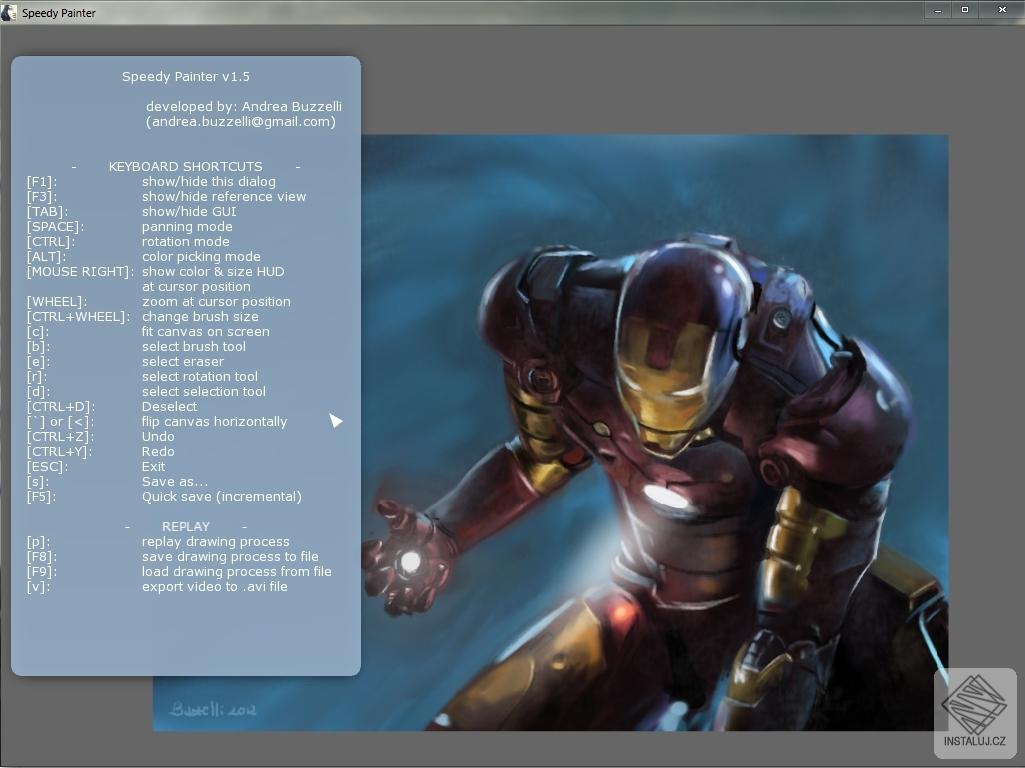Click the Buzzelli 2012 signature on the canvas
The image size is (1025, 768).
(211, 706)
